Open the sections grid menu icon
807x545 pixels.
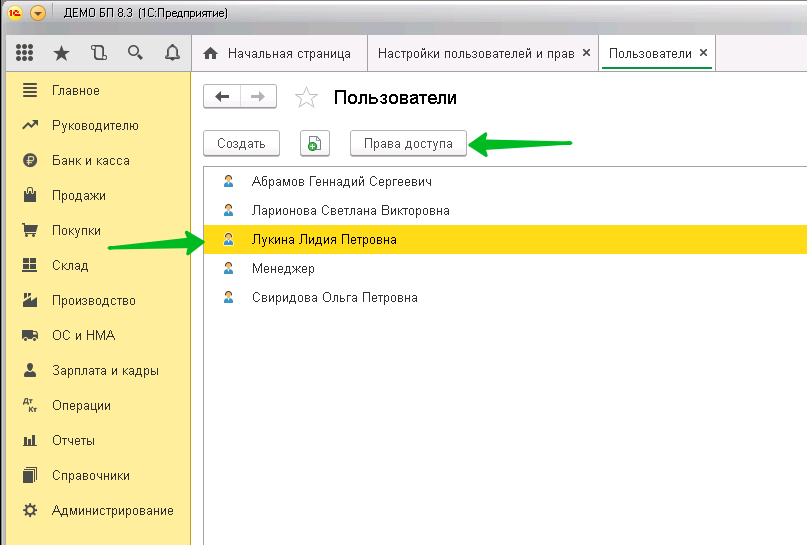click(25, 53)
